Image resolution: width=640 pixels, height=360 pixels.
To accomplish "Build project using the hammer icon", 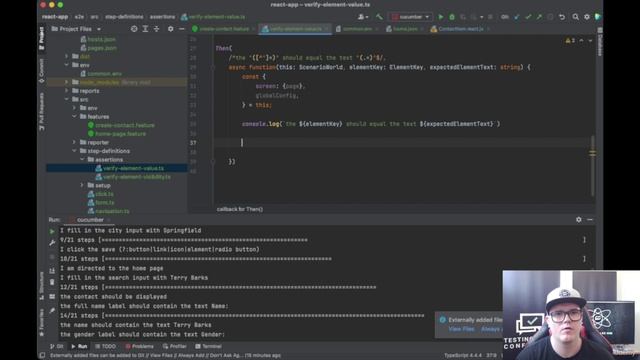I will point(380,17).
